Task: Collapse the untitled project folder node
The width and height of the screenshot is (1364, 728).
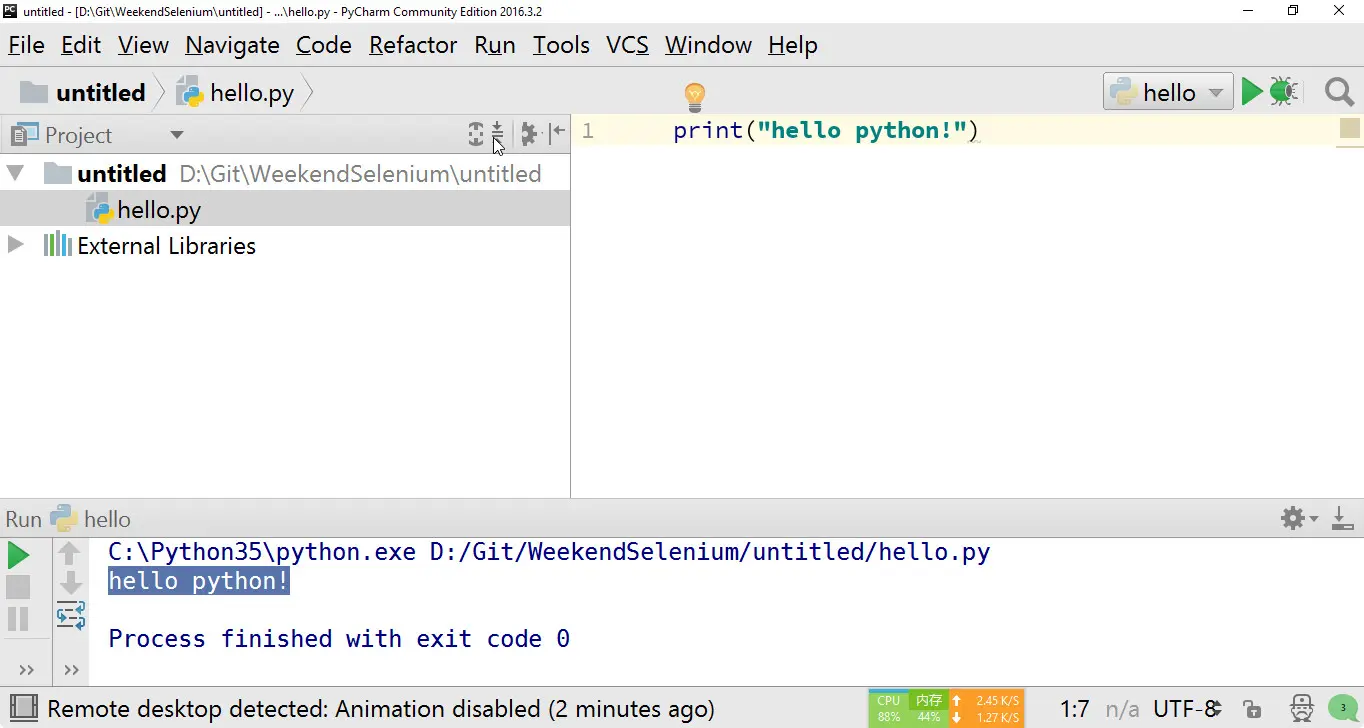Action: tap(15, 173)
